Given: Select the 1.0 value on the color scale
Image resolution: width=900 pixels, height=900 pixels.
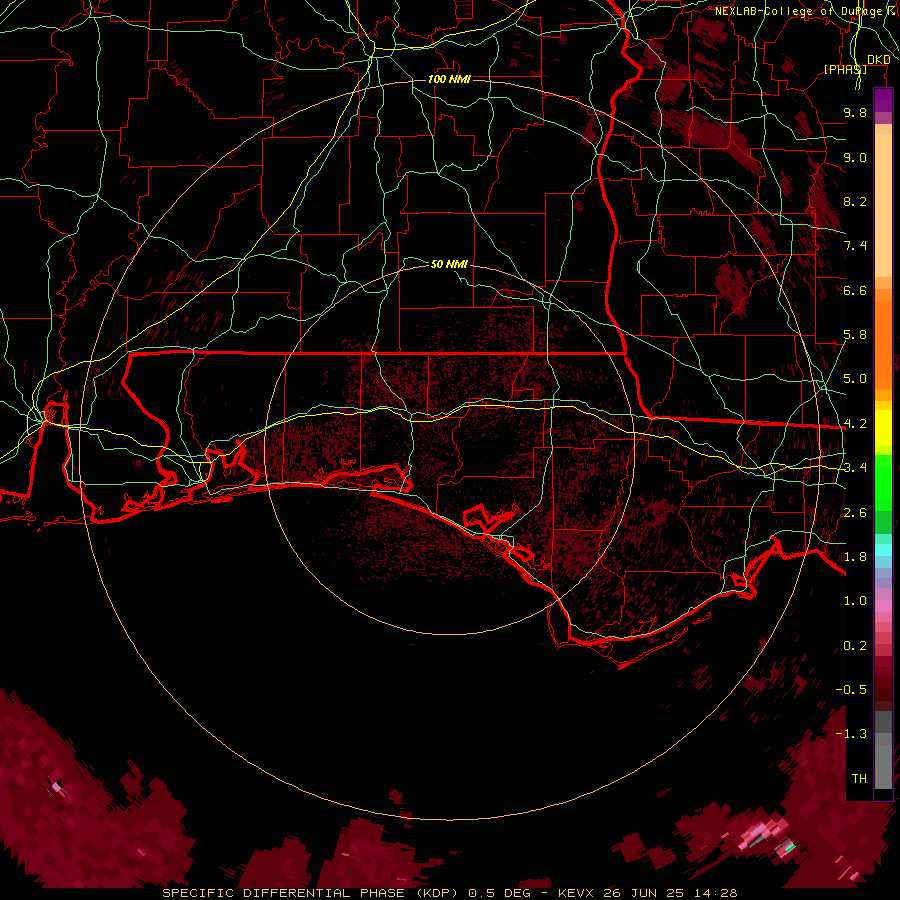Looking at the screenshot, I should (x=855, y=601).
